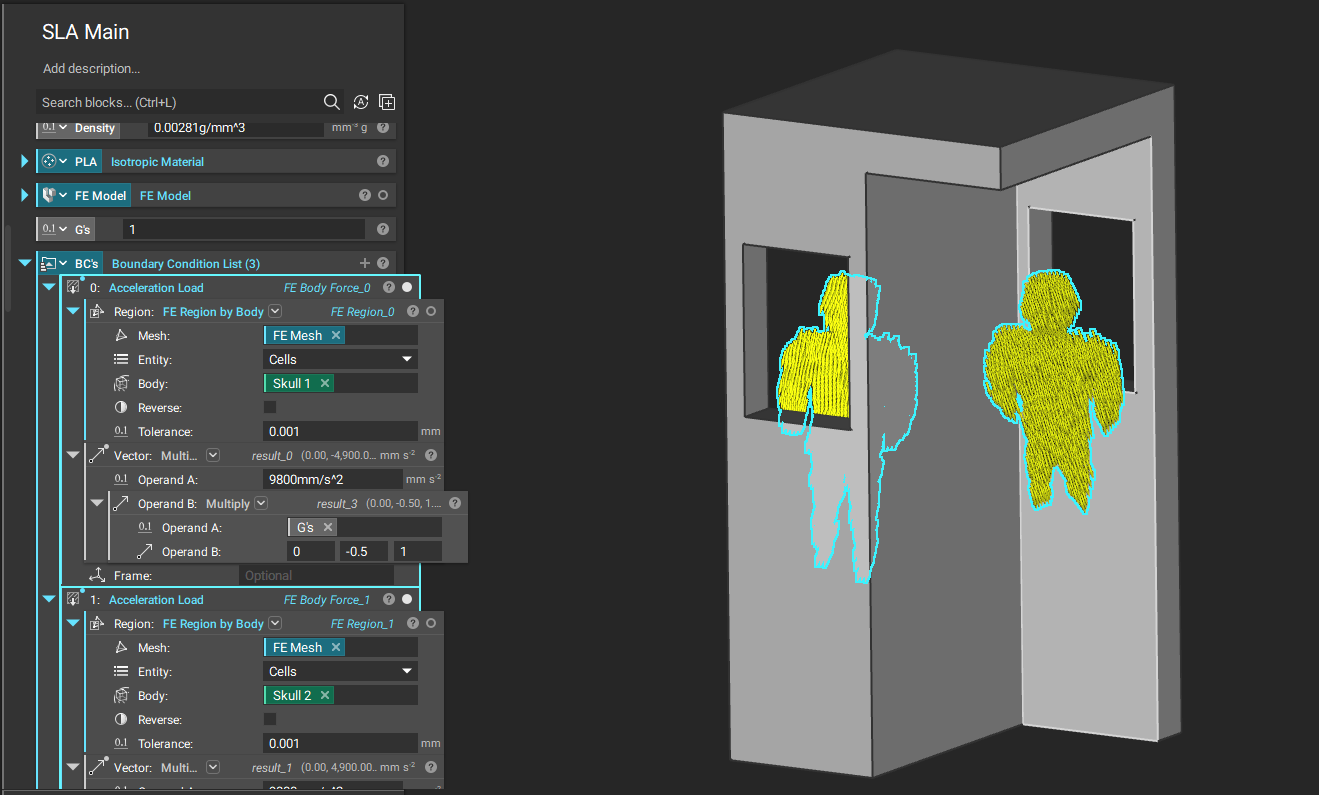Image resolution: width=1319 pixels, height=795 pixels.
Task: Open help for FE Body Force_1
Action: 389,599
